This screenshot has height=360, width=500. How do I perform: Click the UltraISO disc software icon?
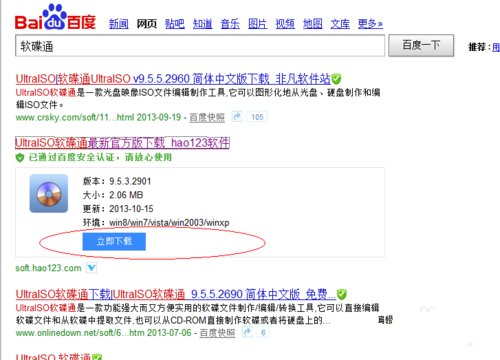(x=49, y=193)
